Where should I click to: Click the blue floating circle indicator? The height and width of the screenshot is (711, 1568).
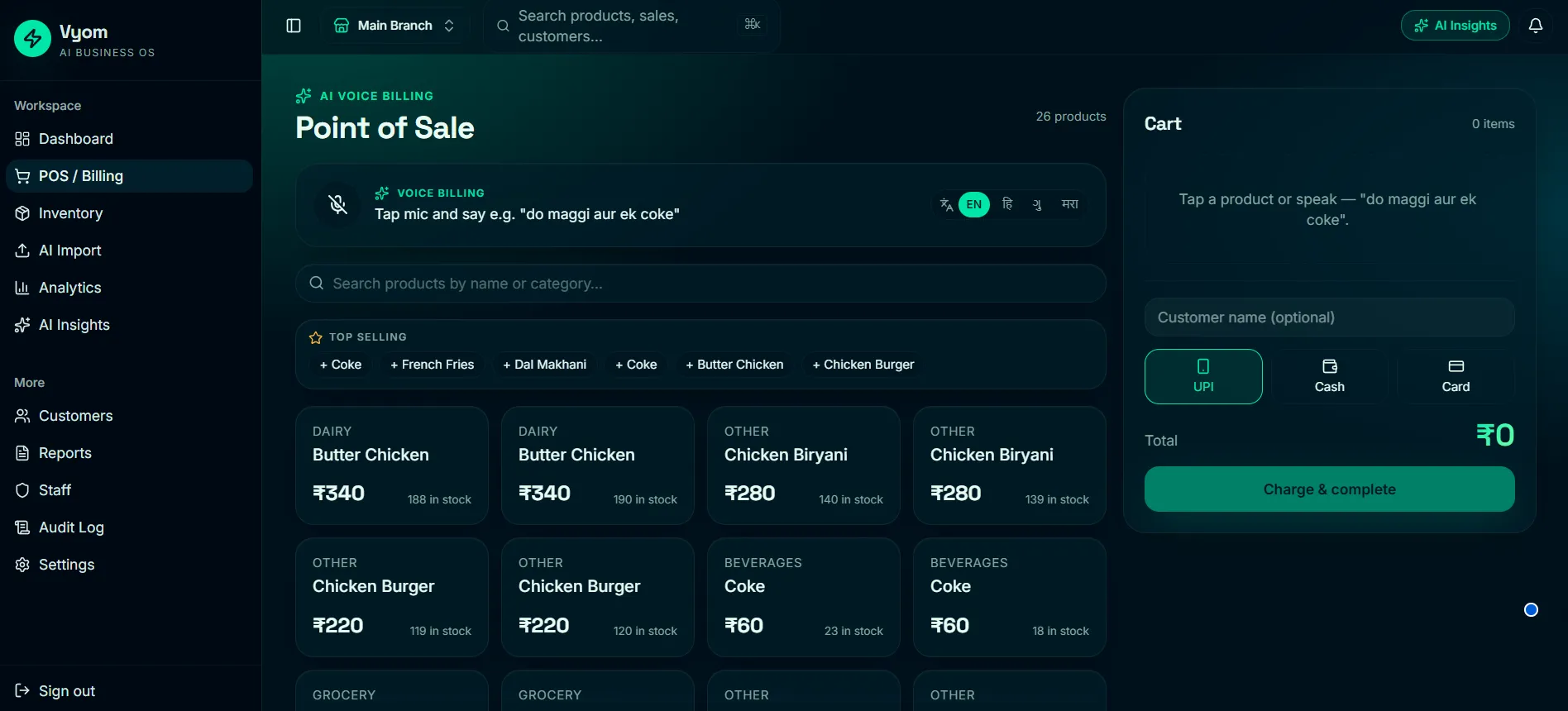[1531, 610]
